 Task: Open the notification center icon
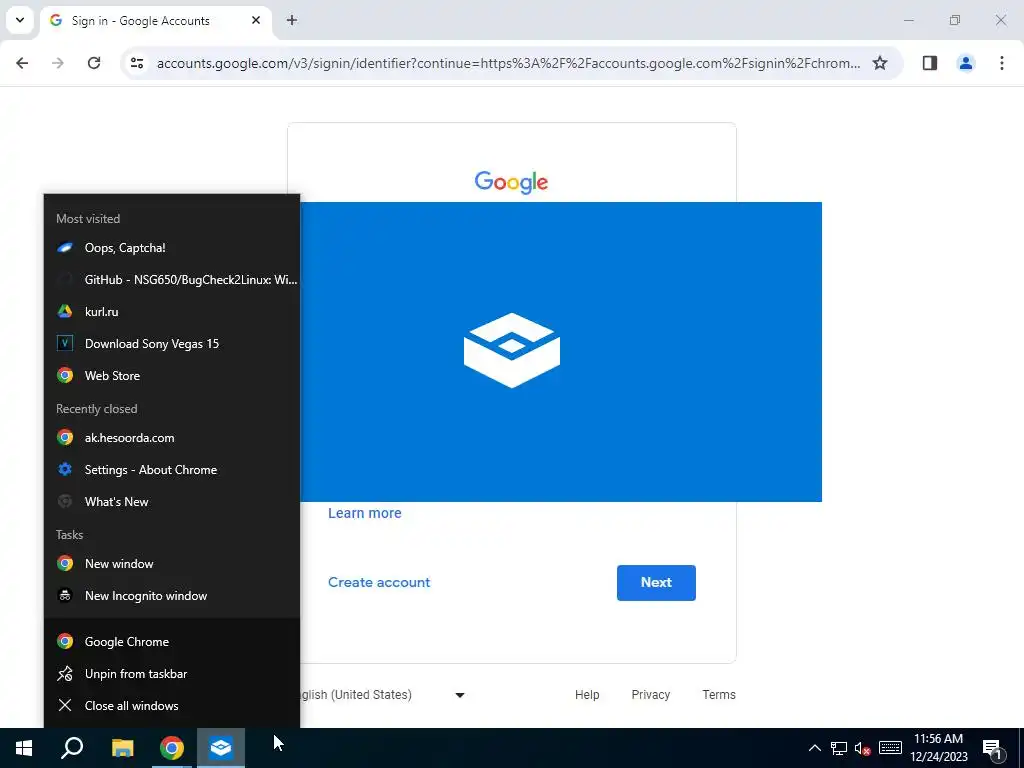[x=992, y=749]
